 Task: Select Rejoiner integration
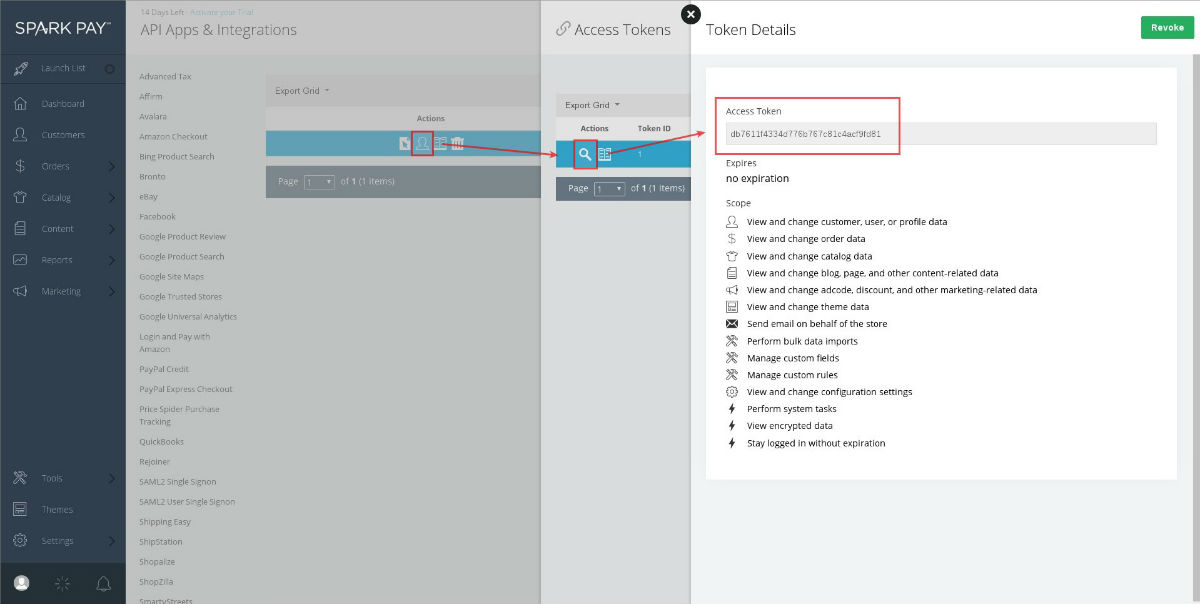155,462
